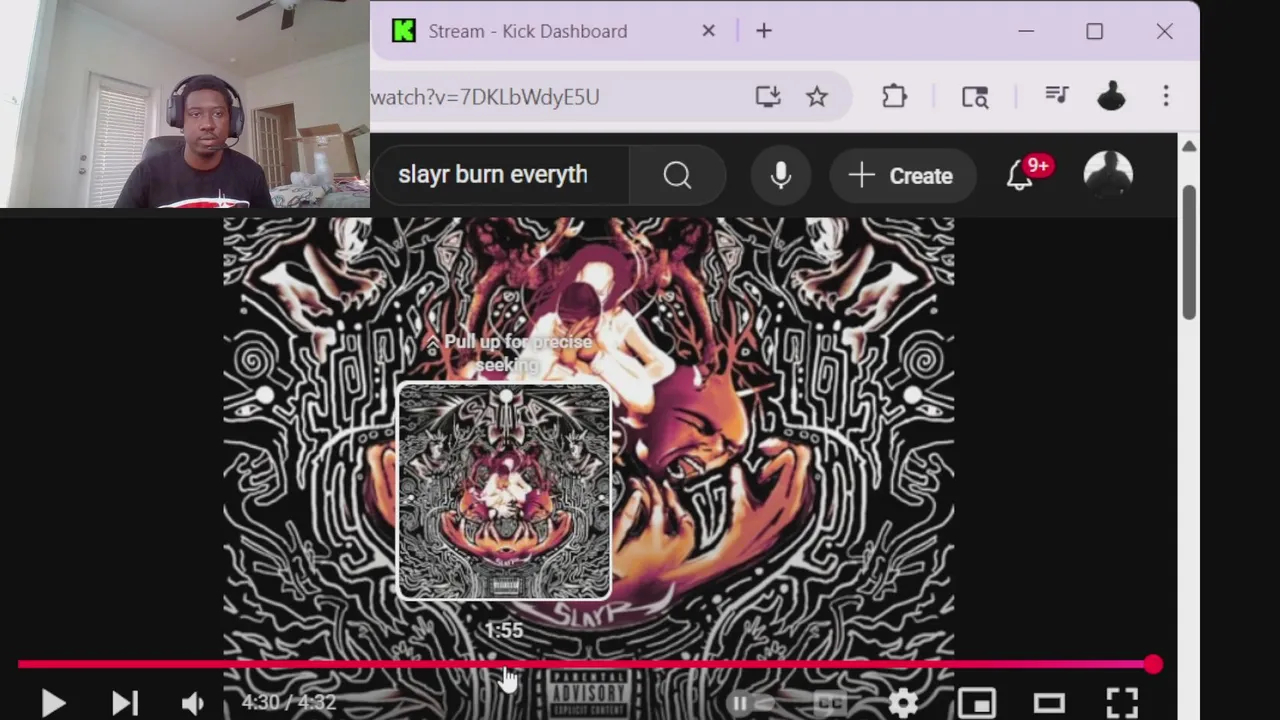Play the YouTube video
1280x720 pixels.
[53, 703]
